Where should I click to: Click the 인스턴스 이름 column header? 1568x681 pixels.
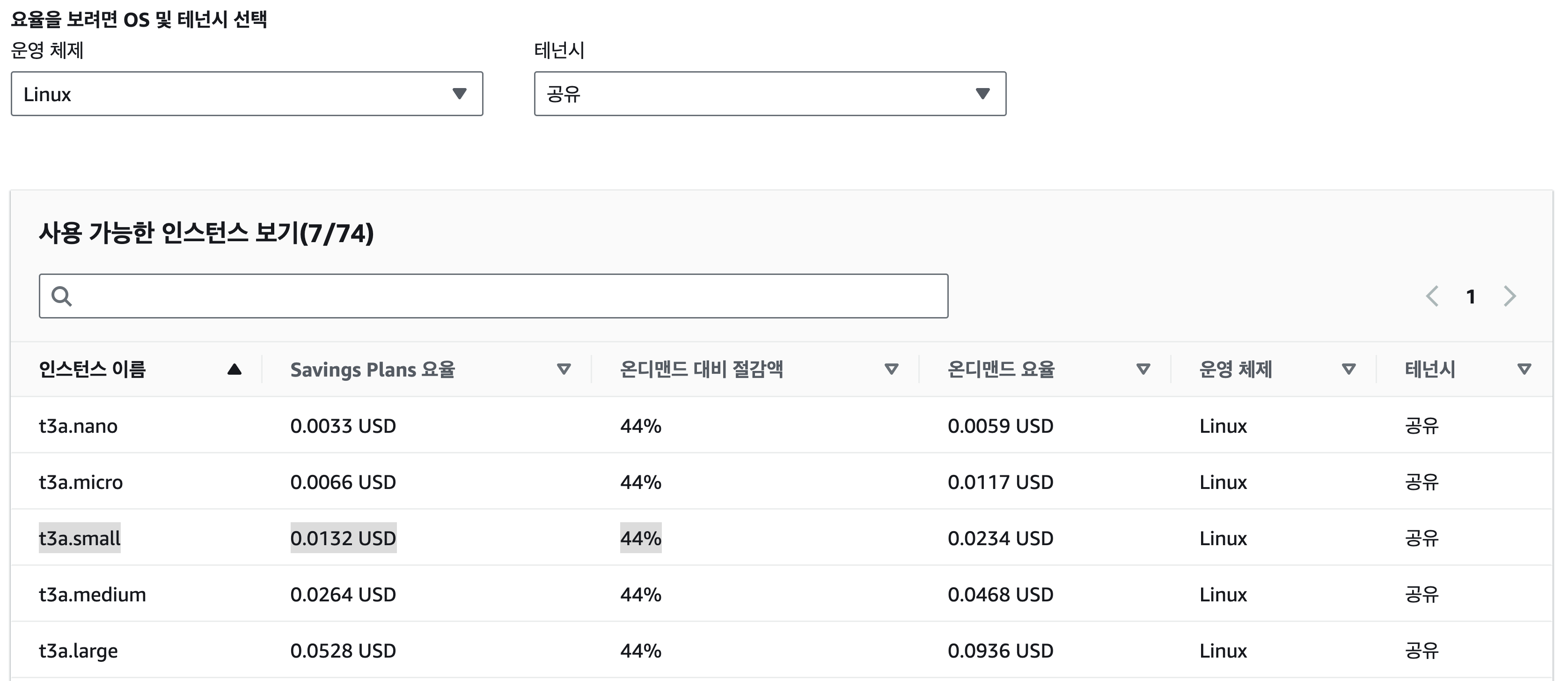[93, 369]
